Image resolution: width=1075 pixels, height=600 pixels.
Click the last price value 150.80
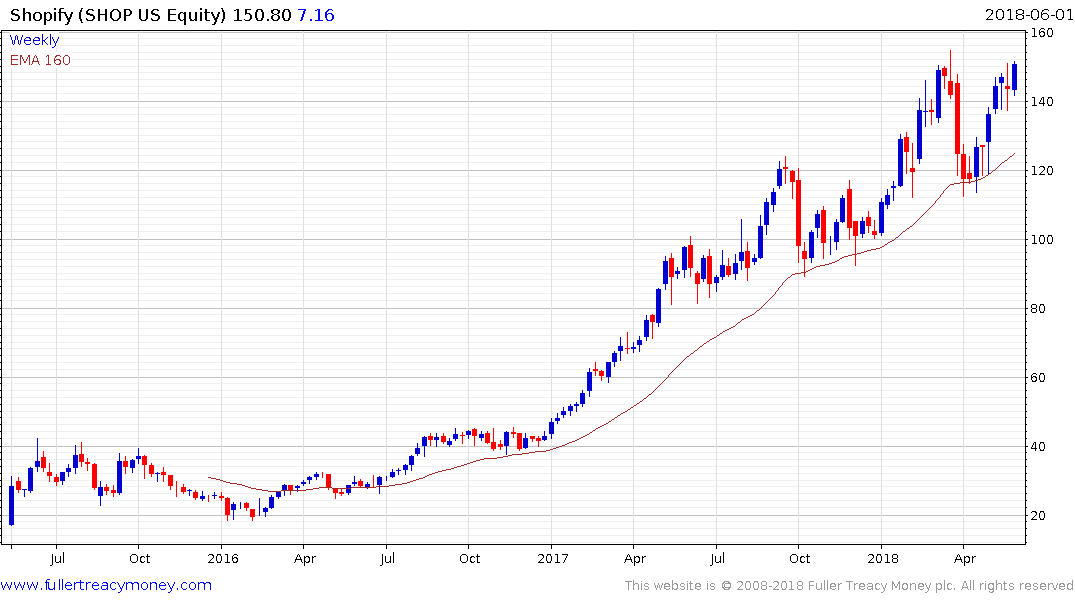click(x=262, y=14)
